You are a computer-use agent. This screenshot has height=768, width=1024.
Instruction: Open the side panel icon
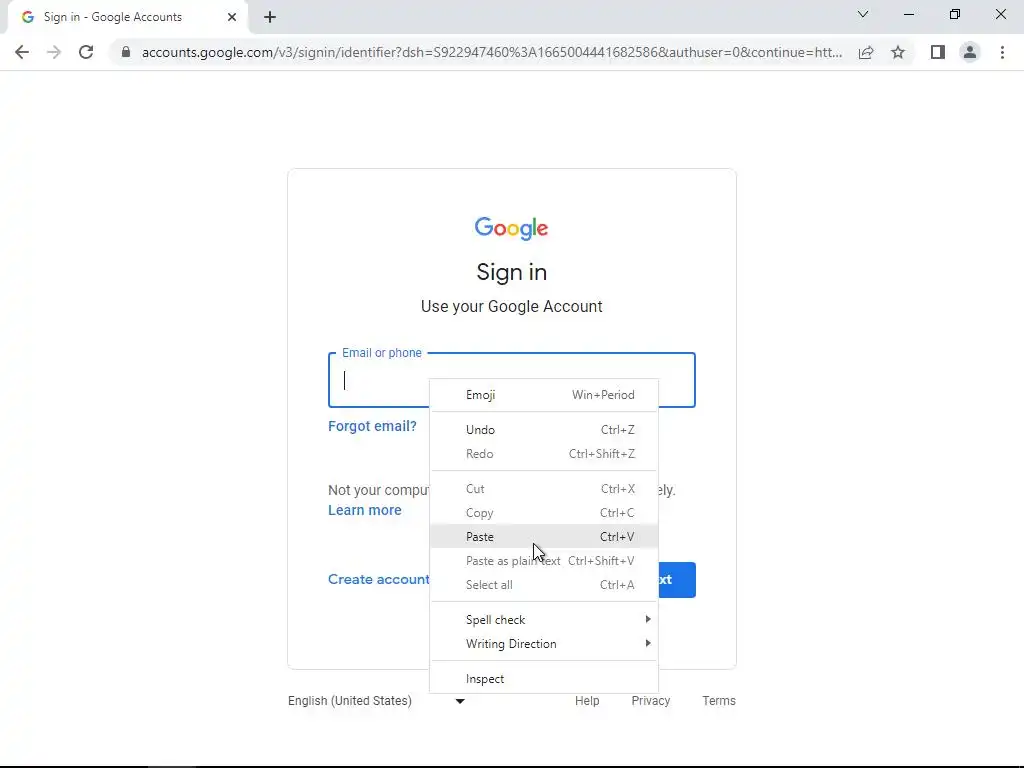click(x=938, y=52)
